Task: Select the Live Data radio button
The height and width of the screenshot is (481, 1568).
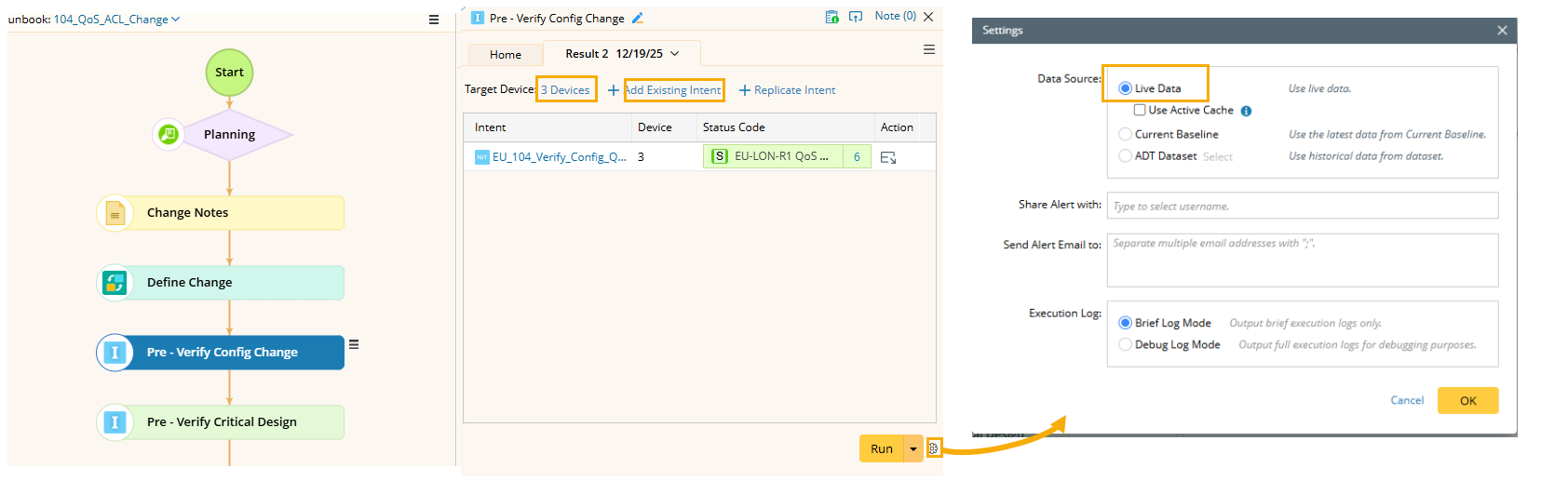Action: [x=1125, y=88]
